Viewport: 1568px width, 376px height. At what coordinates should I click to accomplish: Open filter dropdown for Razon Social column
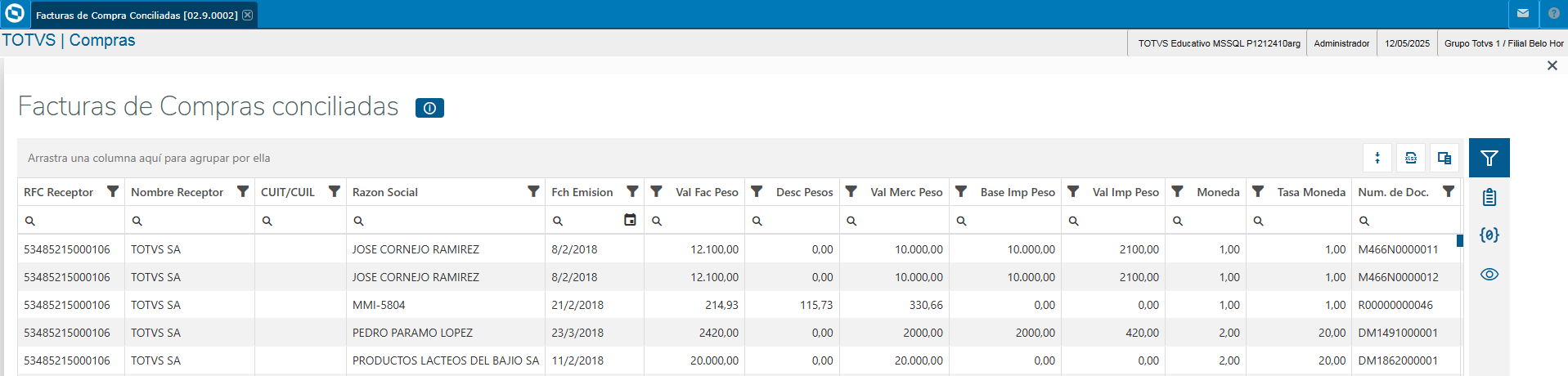click(533, 192)
